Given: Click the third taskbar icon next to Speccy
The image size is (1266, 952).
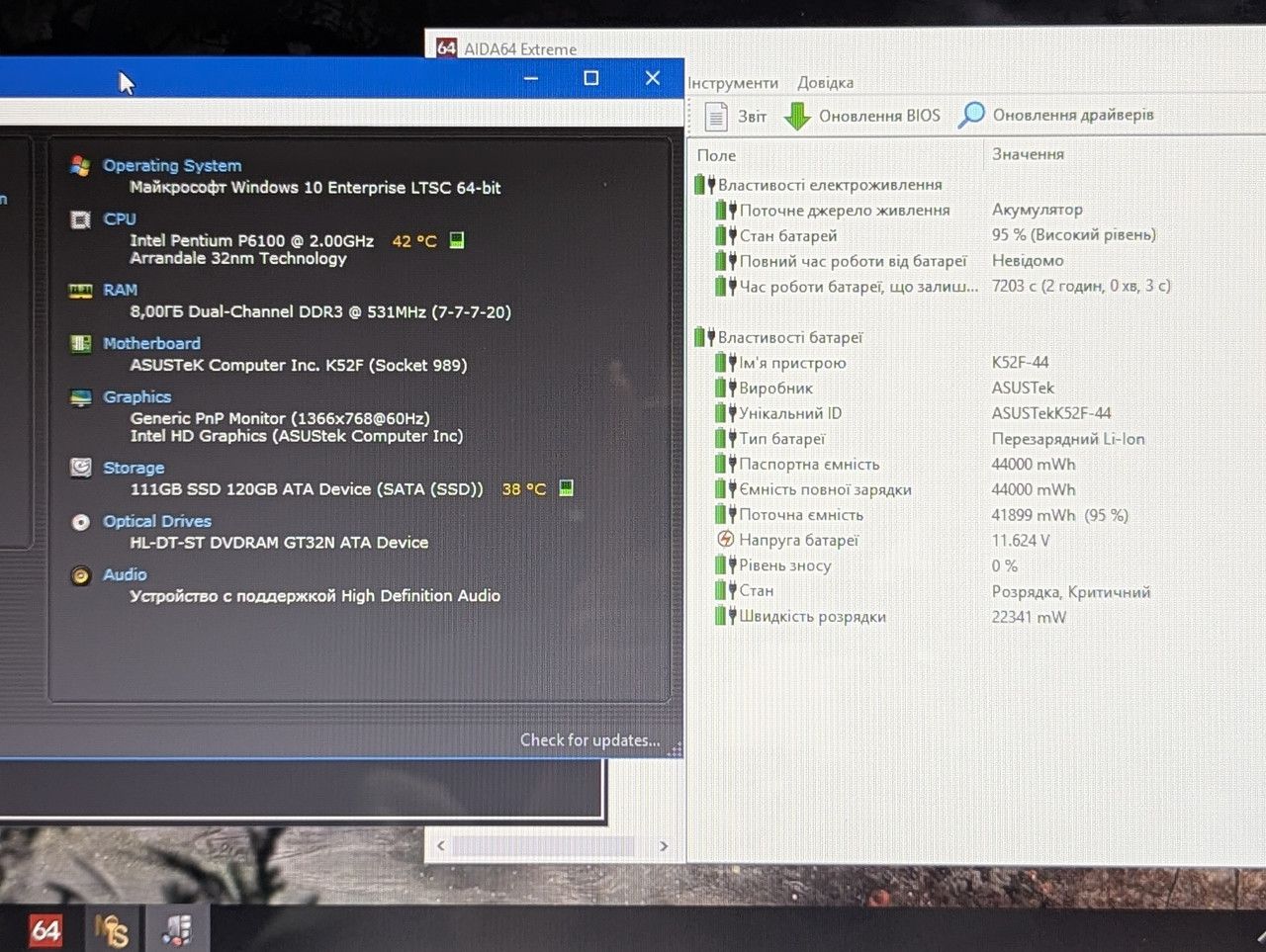Looking at the screenshot, I should click(x=178, y=930).
